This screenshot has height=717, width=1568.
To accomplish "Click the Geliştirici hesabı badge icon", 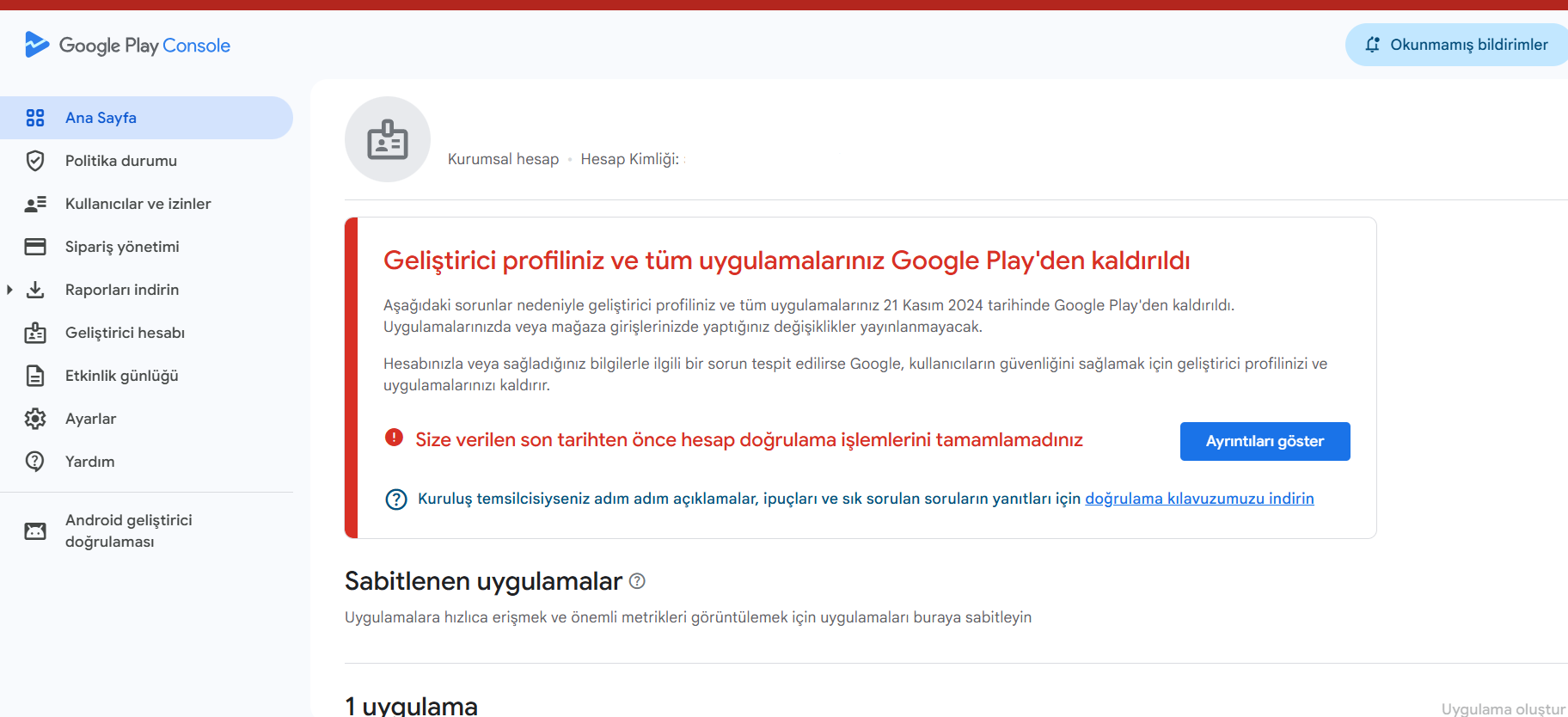I will tap(35, 333).
